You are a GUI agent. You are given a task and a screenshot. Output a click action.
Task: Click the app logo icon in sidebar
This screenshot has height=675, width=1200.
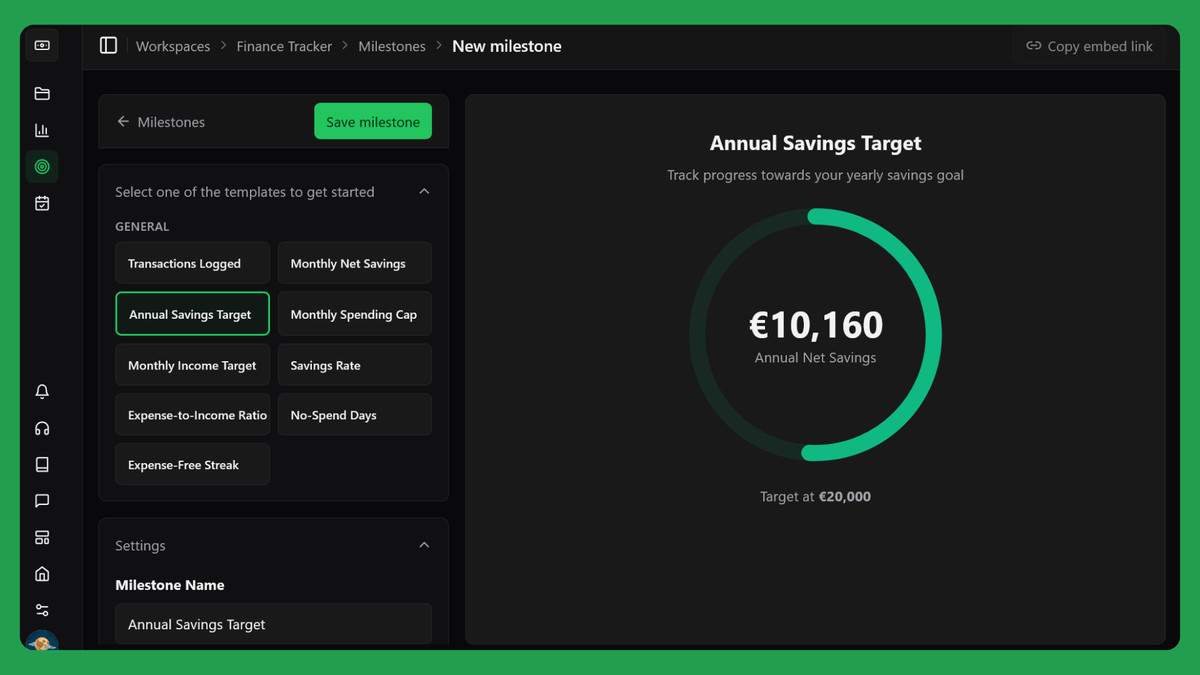[42, 46]
